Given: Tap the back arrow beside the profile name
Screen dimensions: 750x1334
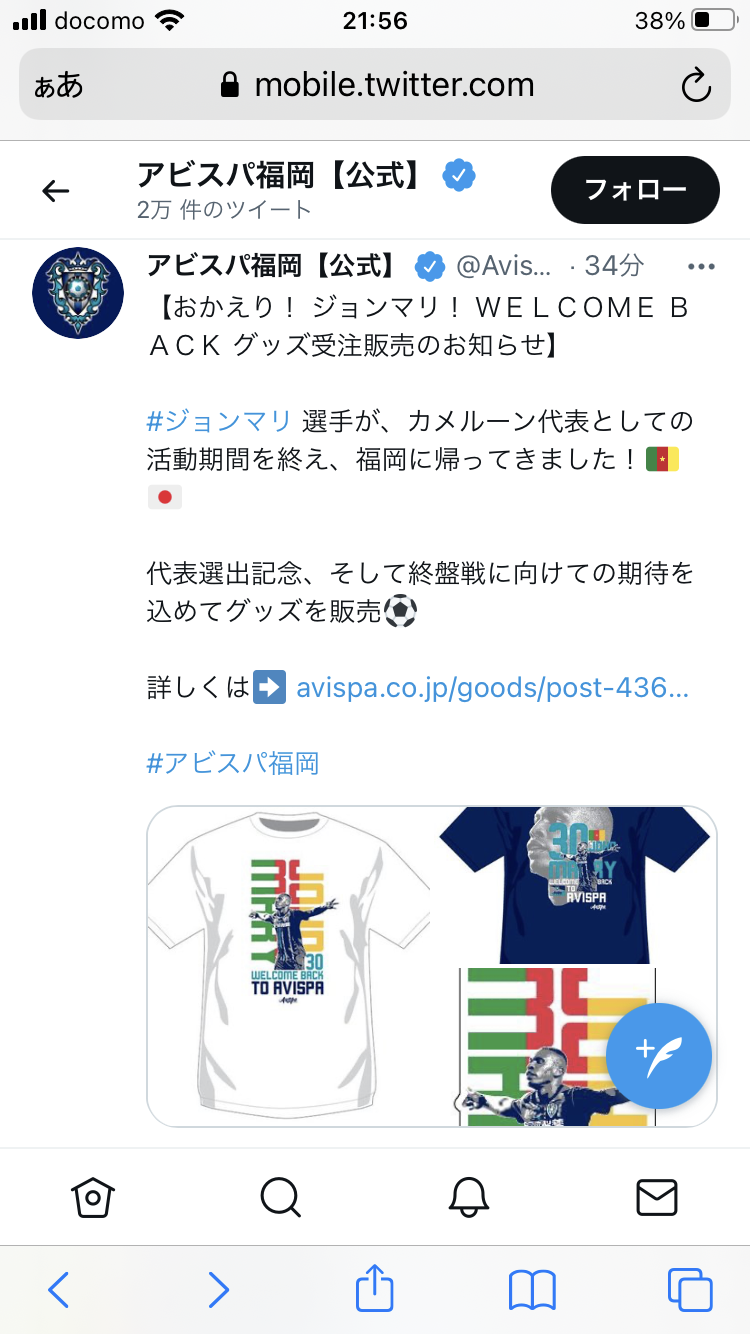Looking at the screenshot, I should [x=56, y=191].
